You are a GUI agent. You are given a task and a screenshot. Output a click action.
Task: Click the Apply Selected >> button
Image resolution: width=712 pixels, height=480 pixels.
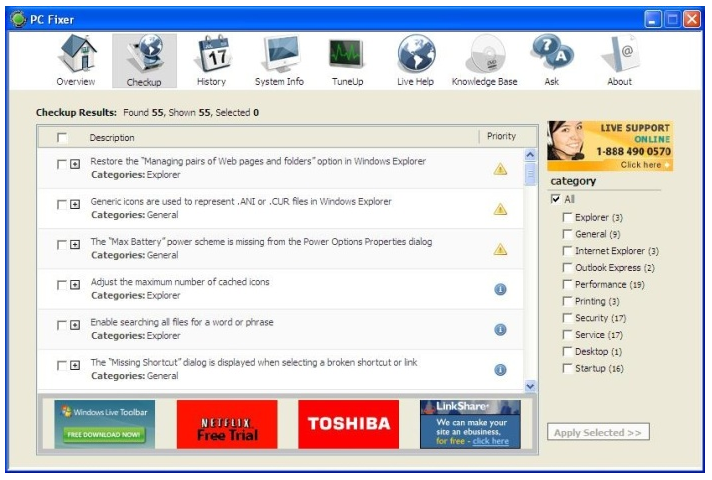(598, 432)
